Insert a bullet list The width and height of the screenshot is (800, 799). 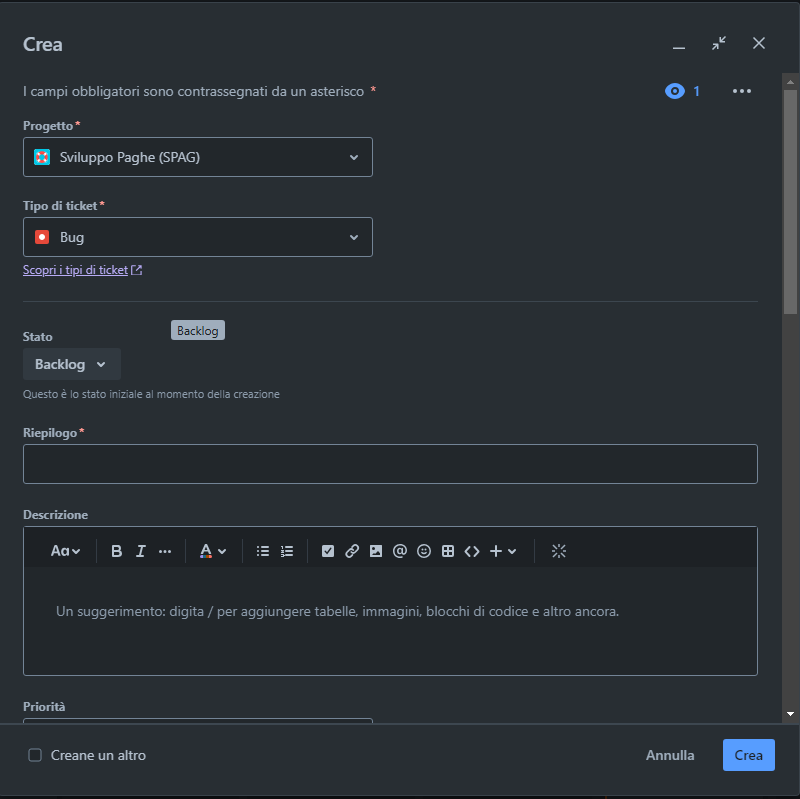click(263, 551)
